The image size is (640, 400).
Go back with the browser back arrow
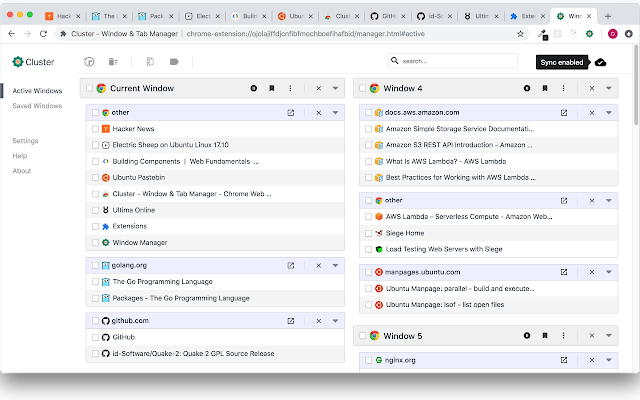11,34
